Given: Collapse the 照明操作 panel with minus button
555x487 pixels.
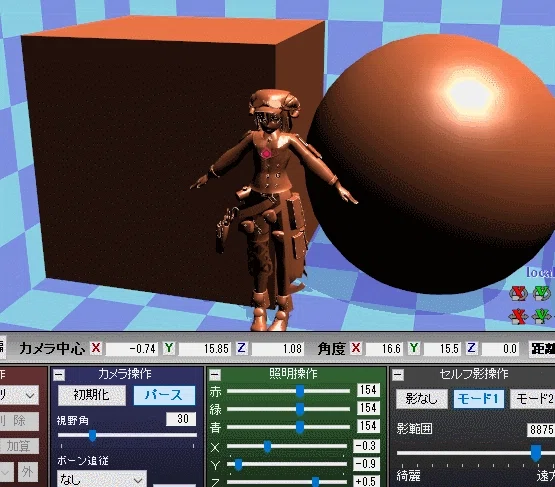Looking at the screenshot, I should point(215,375).
